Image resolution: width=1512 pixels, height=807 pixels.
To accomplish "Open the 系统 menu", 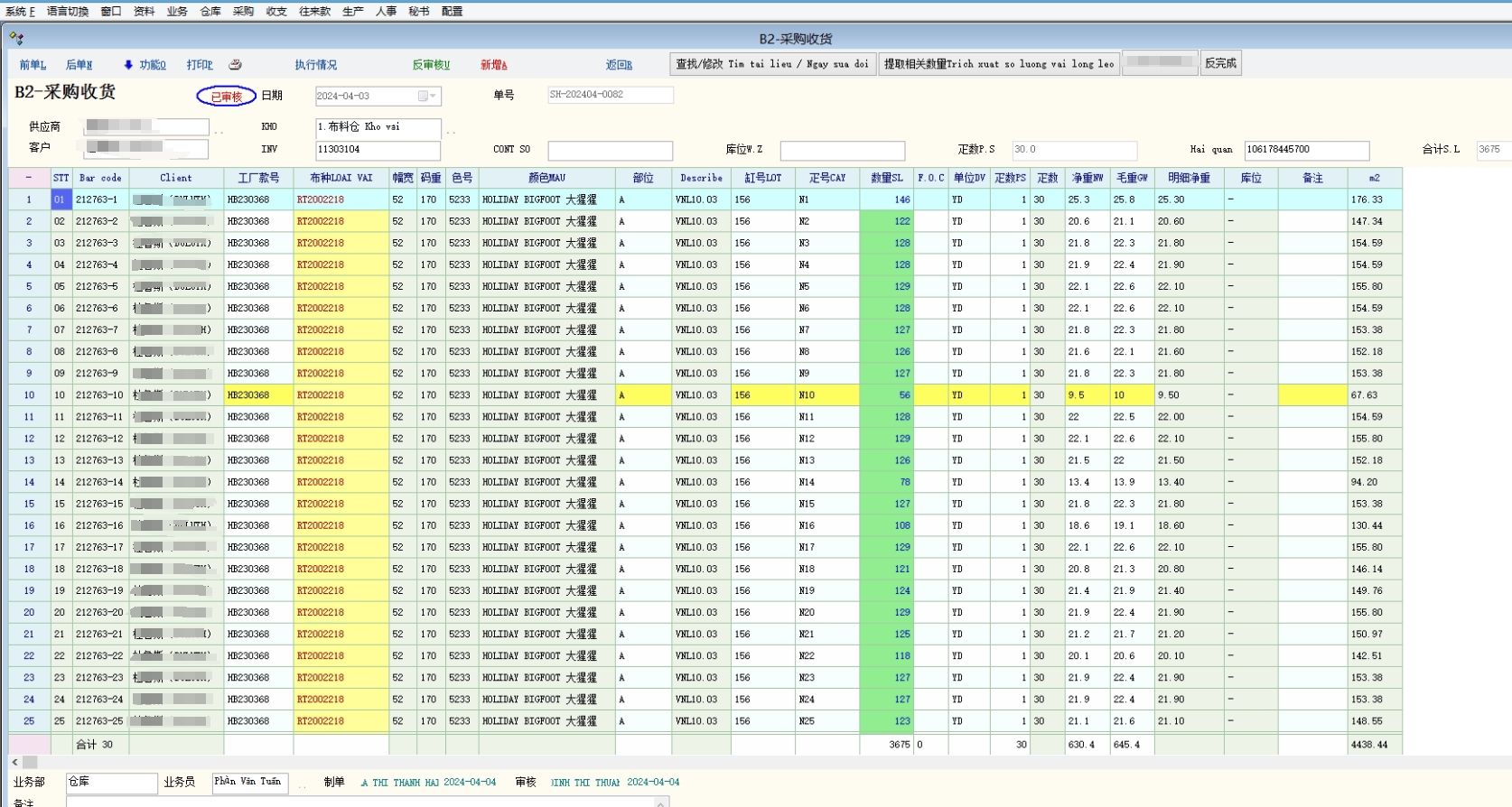I will [x=20, y=11].
